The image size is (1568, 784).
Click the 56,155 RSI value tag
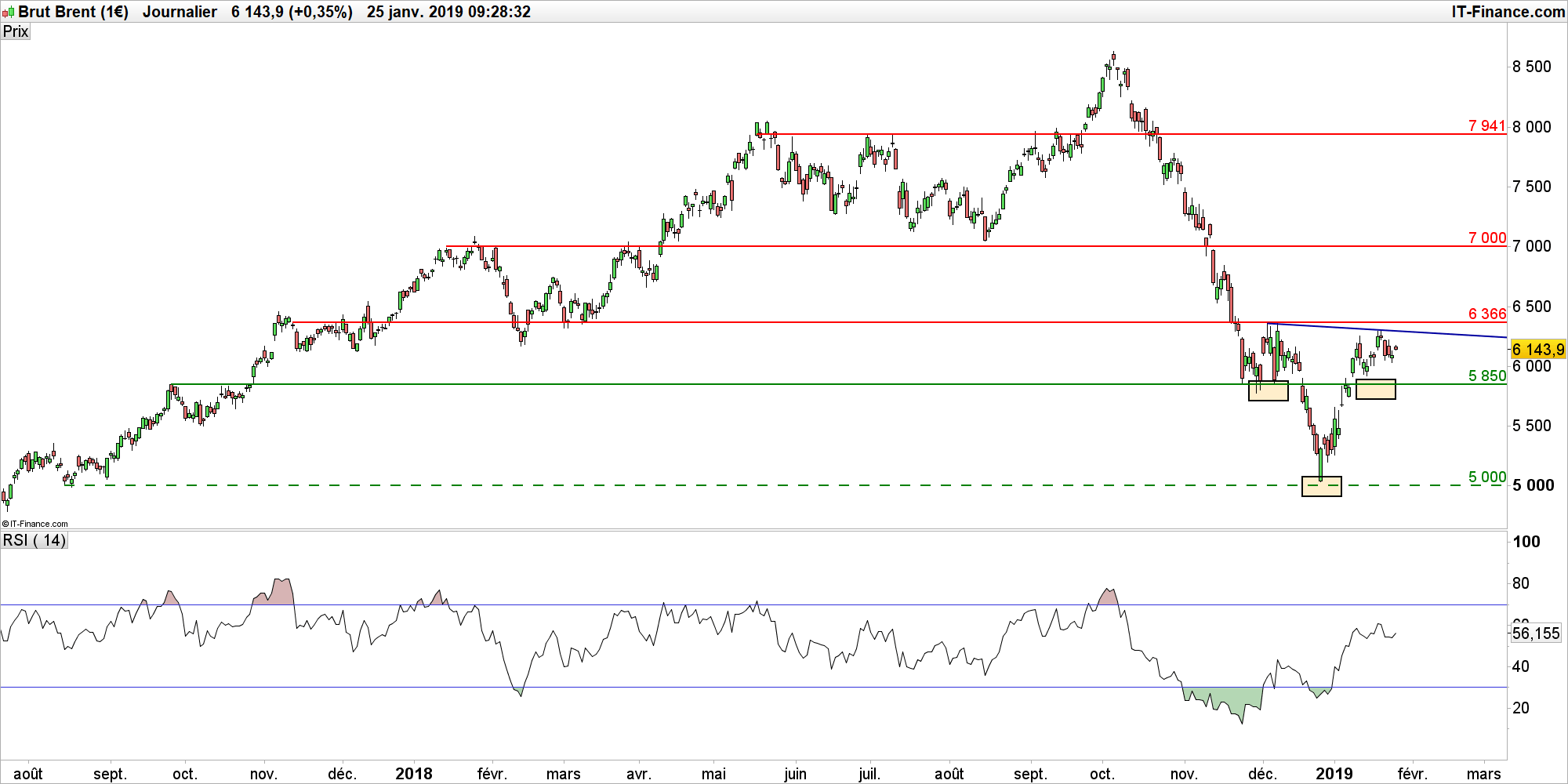click(1536, 633)
